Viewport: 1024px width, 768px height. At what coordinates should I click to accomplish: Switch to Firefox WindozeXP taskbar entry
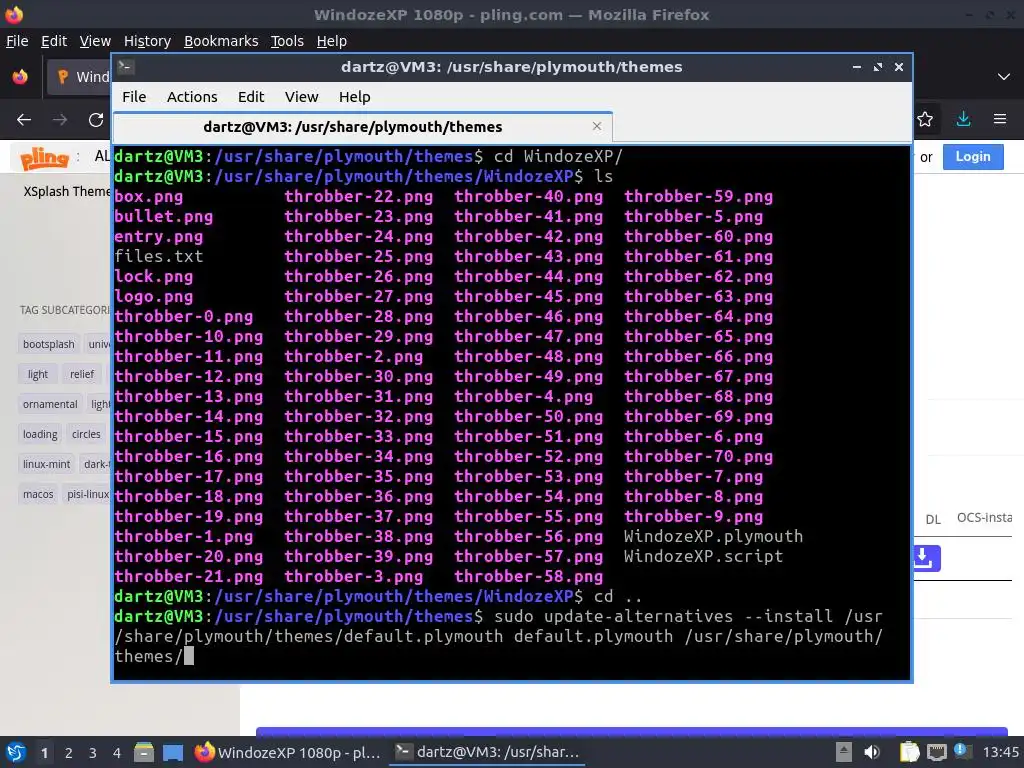click(288, 752)
